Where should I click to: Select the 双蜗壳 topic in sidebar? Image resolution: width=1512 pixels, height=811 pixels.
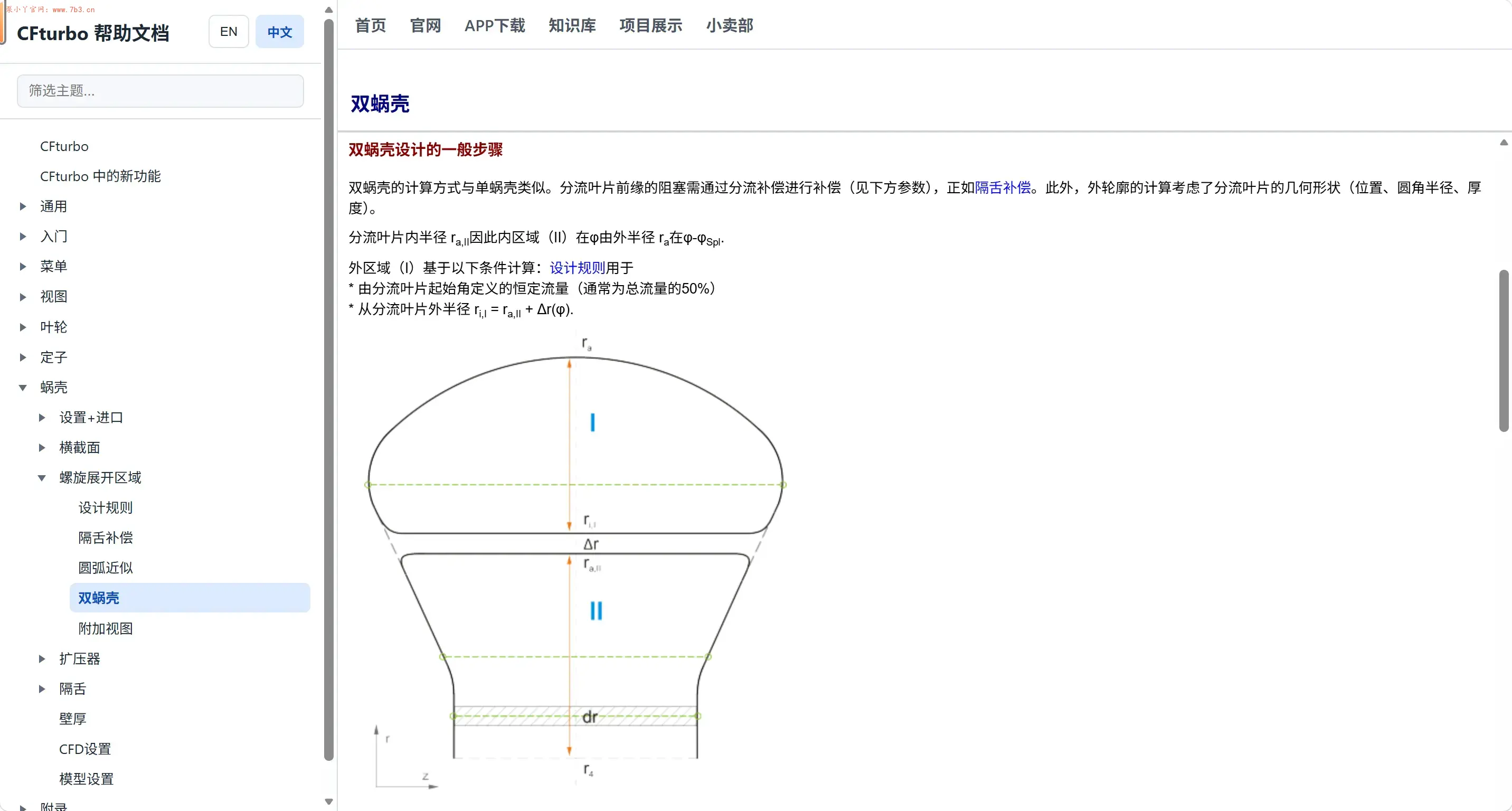tap(190, 598)
